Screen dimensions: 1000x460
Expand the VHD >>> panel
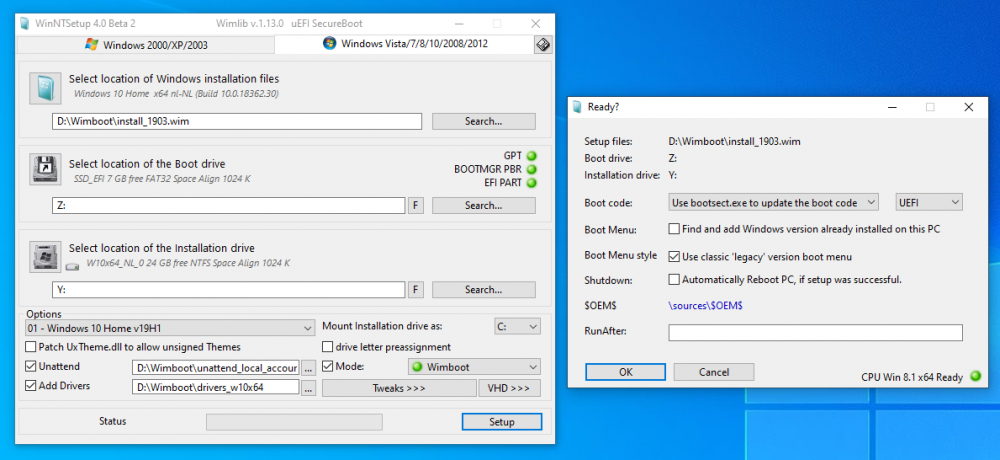tap(509, 388)
